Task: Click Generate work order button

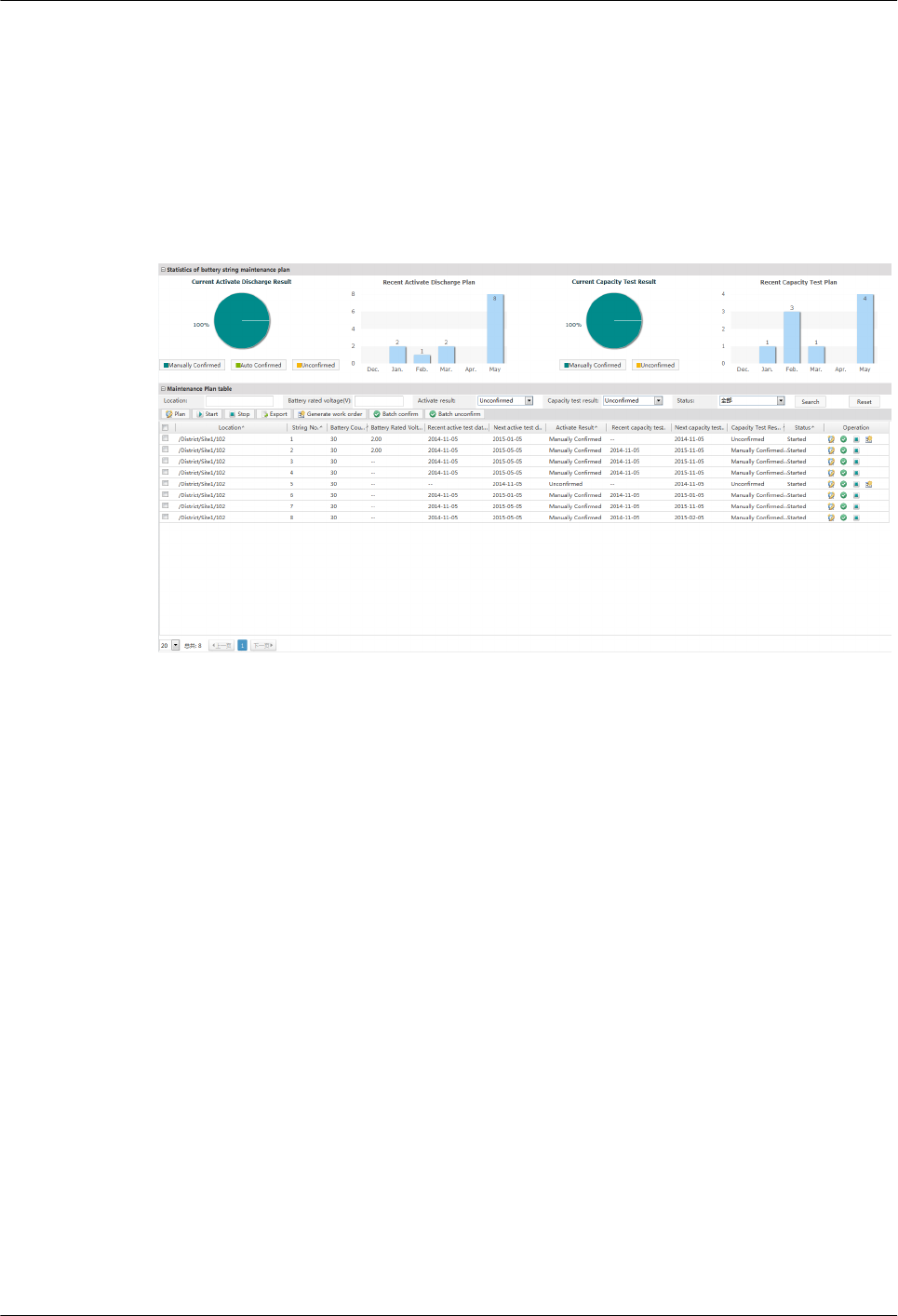Action: pos(330,414)
